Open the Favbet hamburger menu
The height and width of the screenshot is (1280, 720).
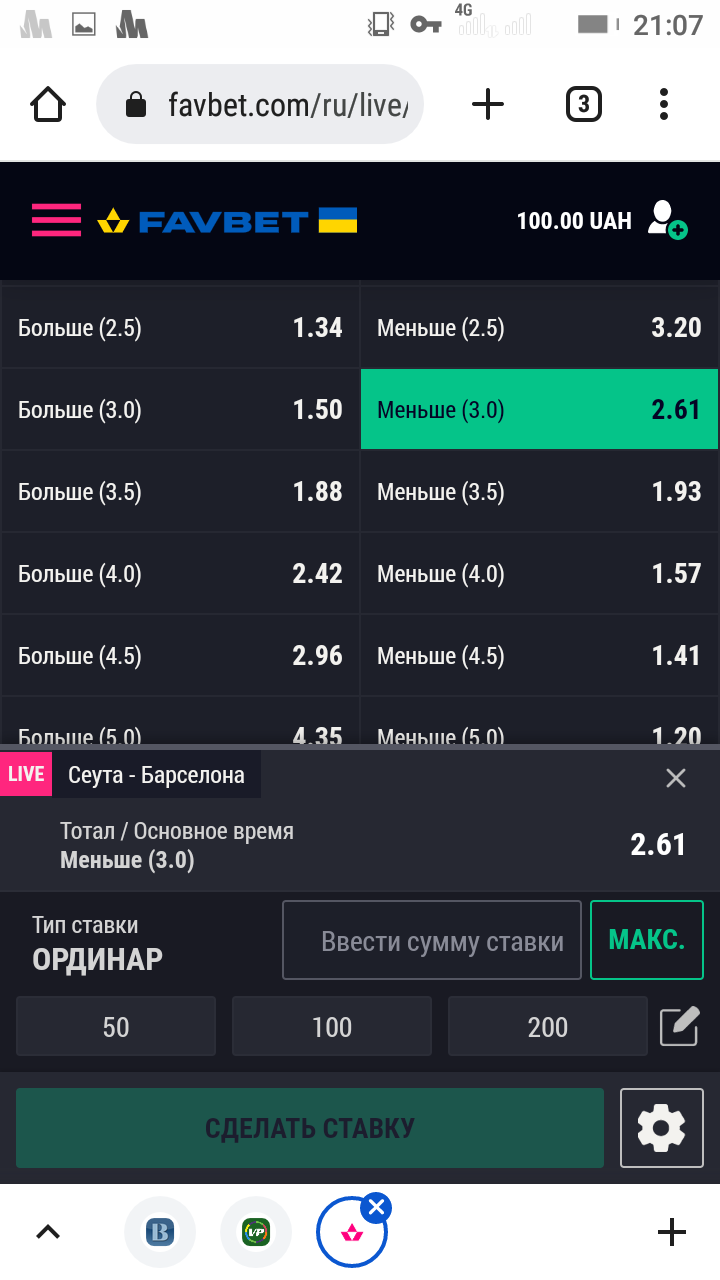coord(56,220)
